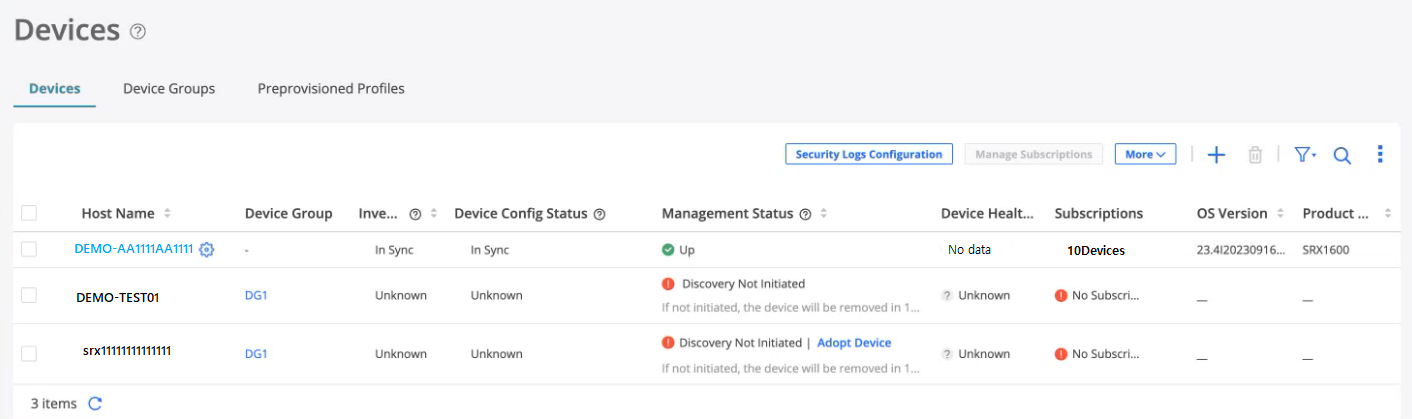The image size is (1412, 419).
Task: Open the filter funnel icon
Action: click(1304, 155)
